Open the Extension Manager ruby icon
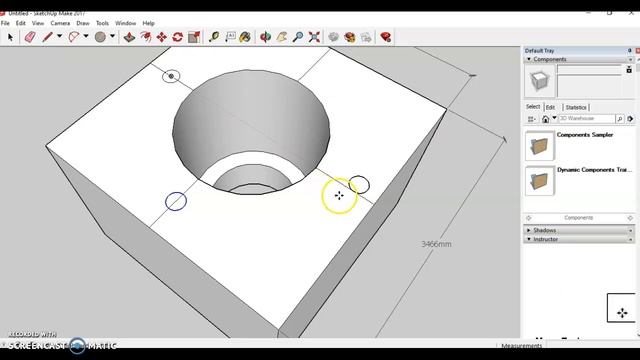Screen dimensions: 640x360 [385, 37]
